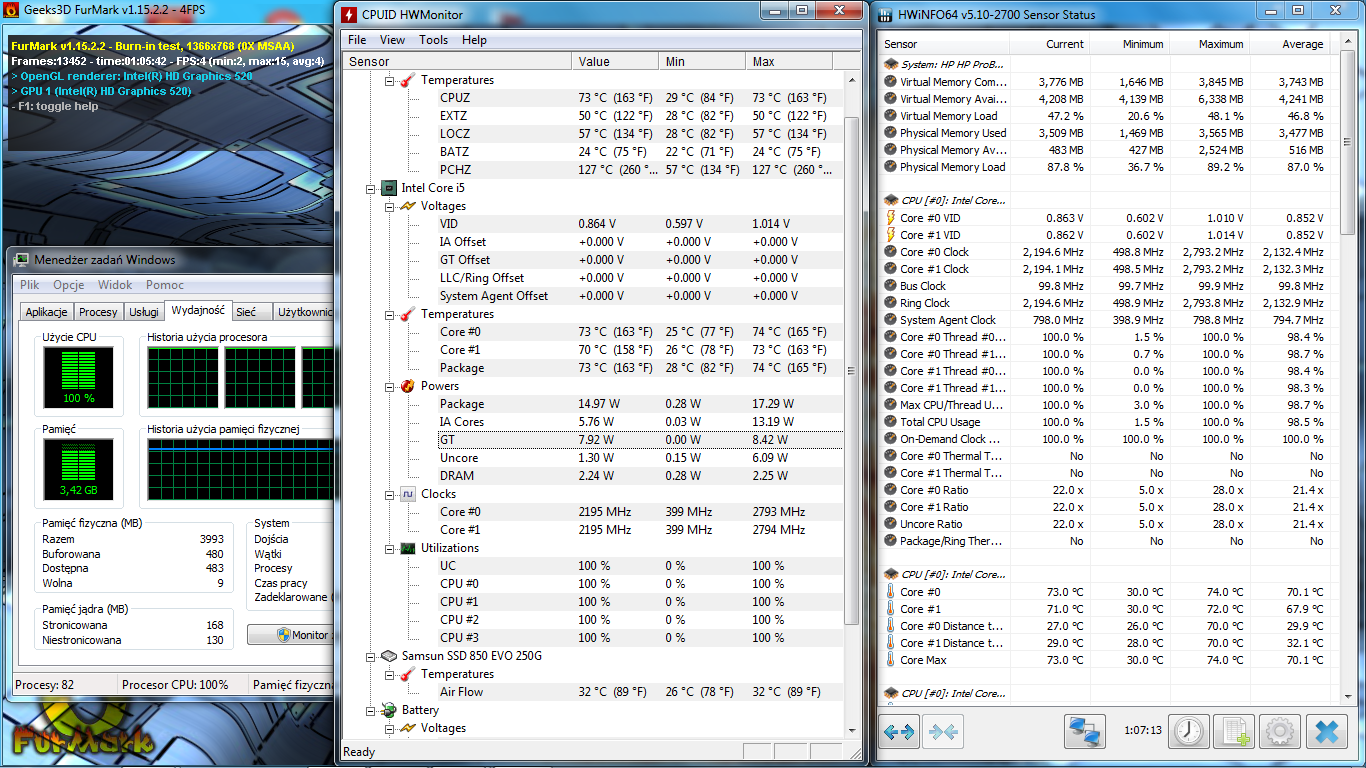Click the Sensor column header in HWMonitor
Screen dimensions: 1366x768
point(458,62)
